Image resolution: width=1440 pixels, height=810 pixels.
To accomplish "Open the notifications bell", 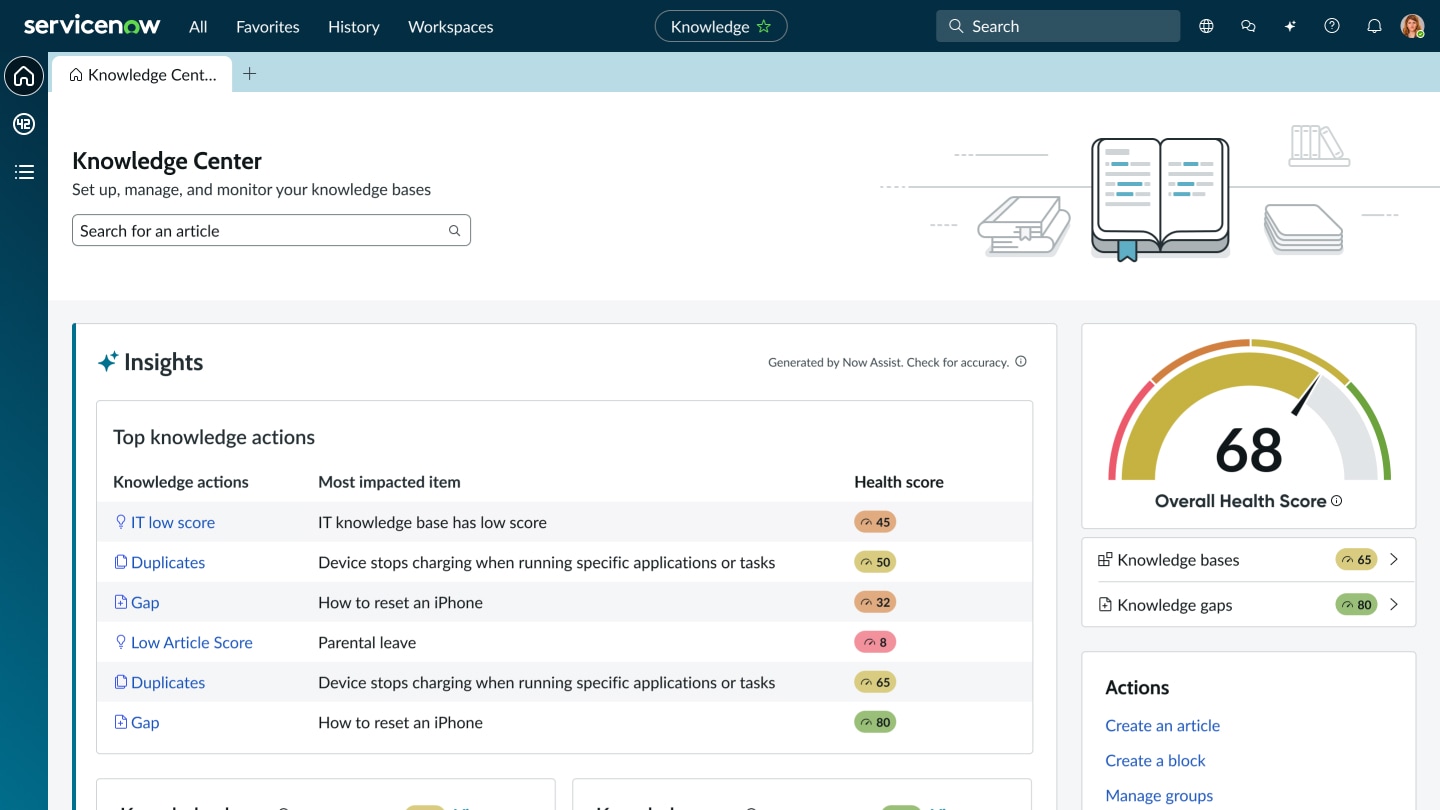I will tap(1374, 27).
